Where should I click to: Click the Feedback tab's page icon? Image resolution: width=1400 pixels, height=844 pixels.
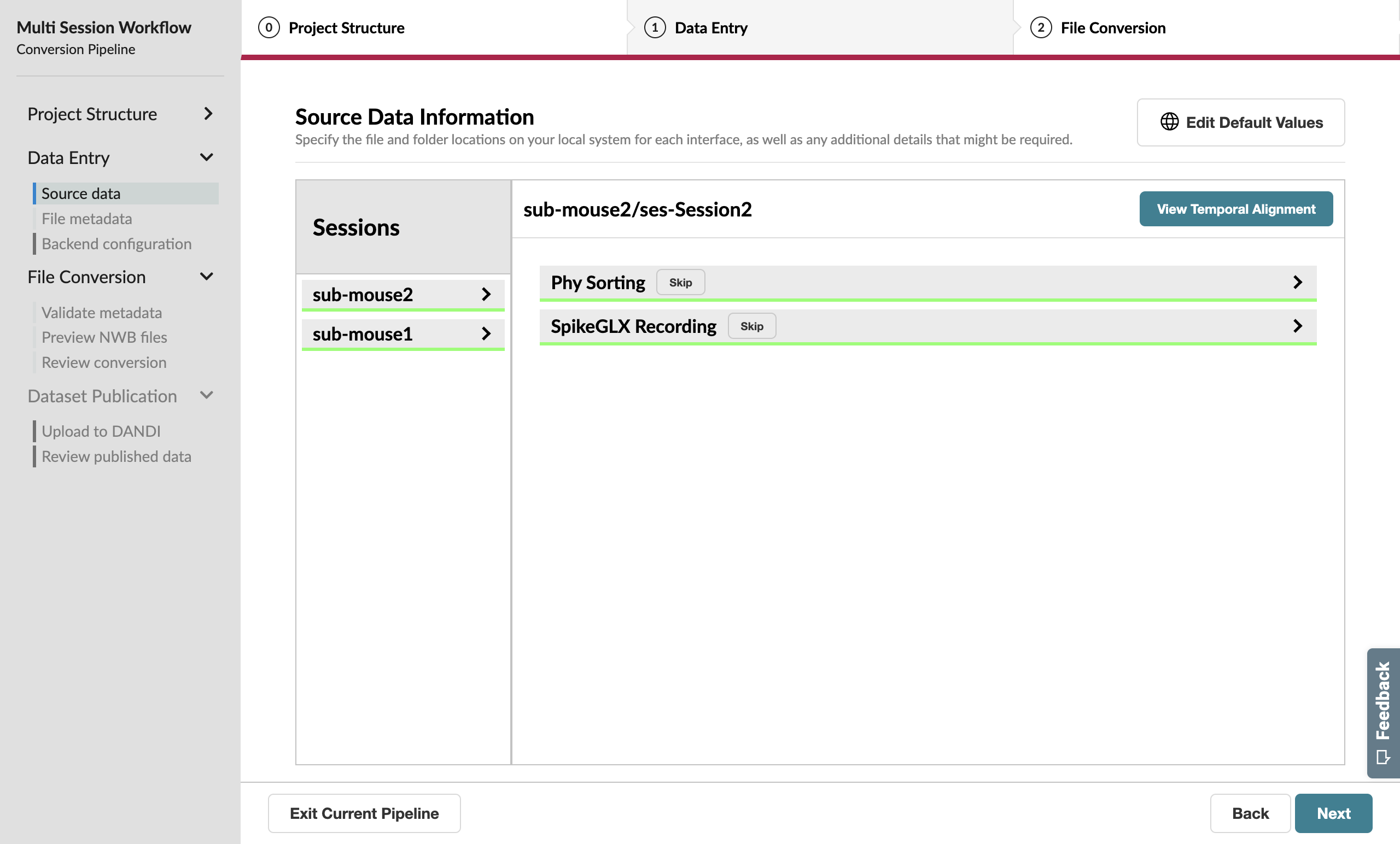click(1383, 757)
